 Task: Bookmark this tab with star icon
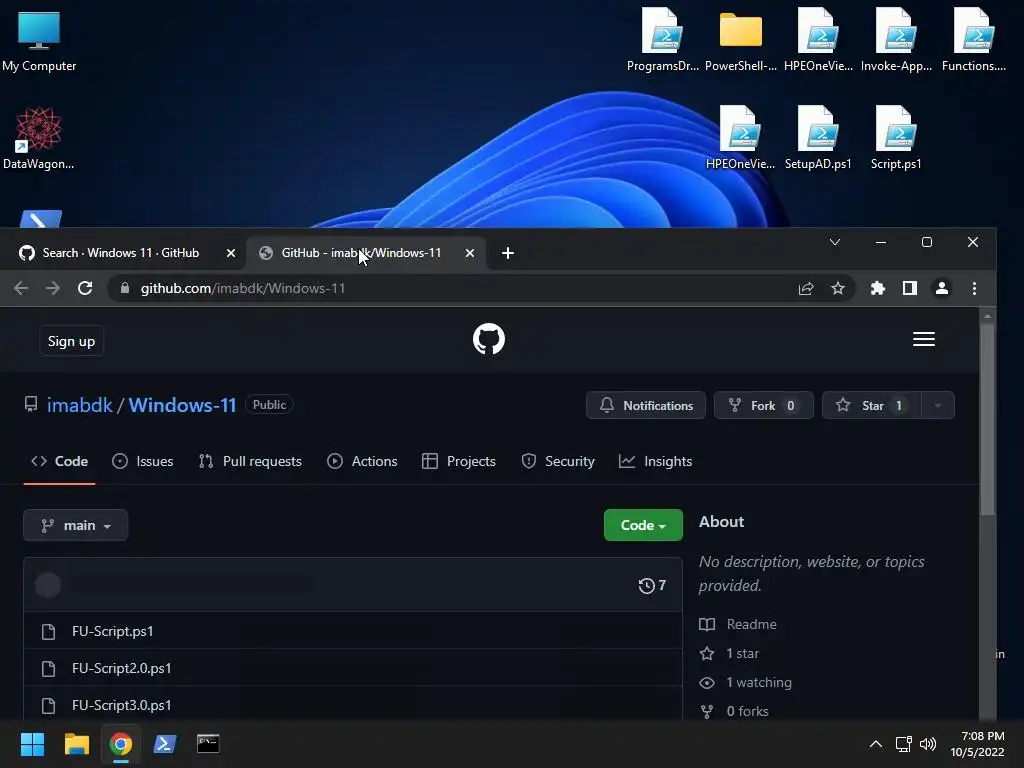coord(838,288)
